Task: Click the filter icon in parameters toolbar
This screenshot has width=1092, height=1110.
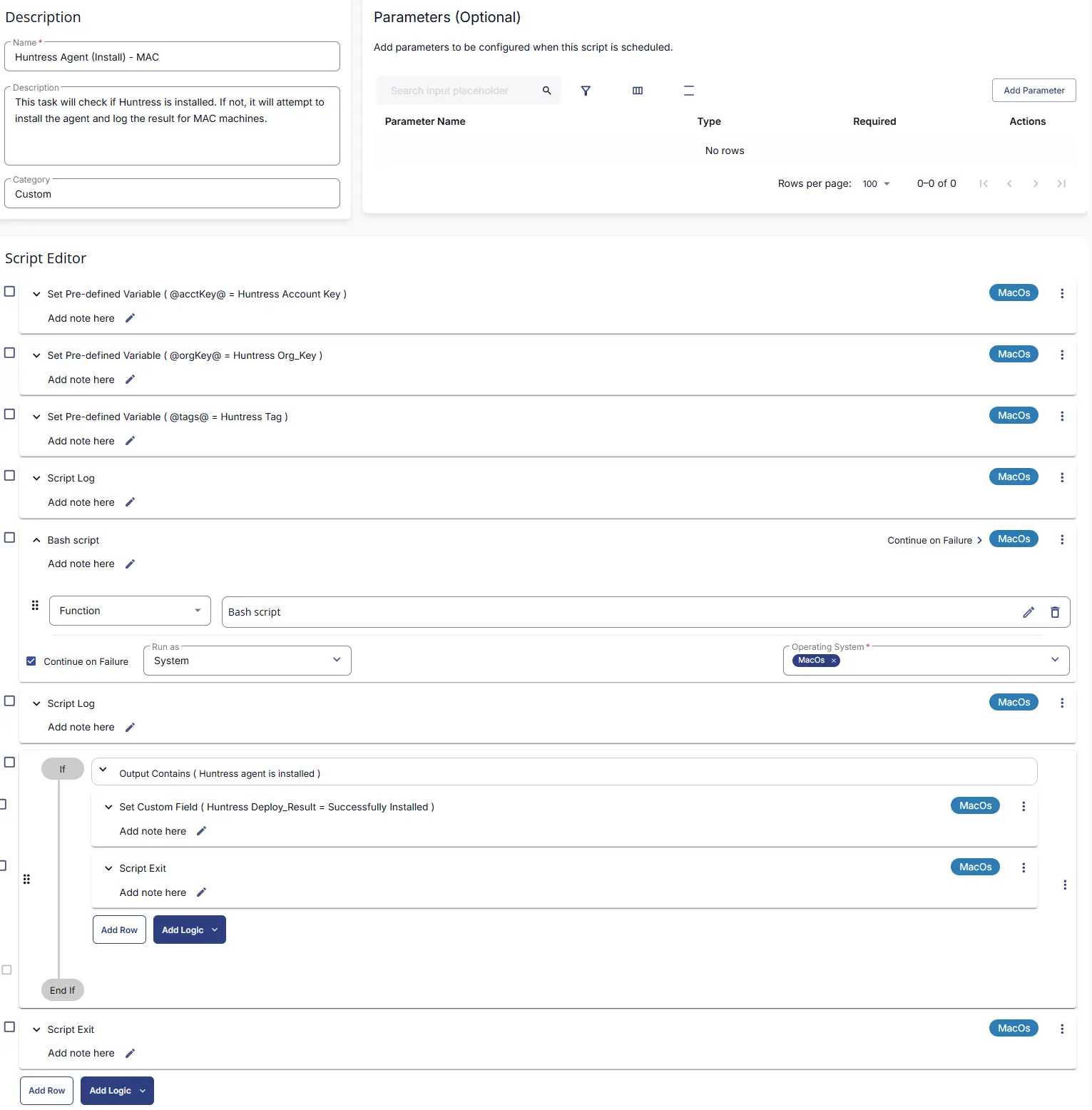Action: click(x=586, y=91)
